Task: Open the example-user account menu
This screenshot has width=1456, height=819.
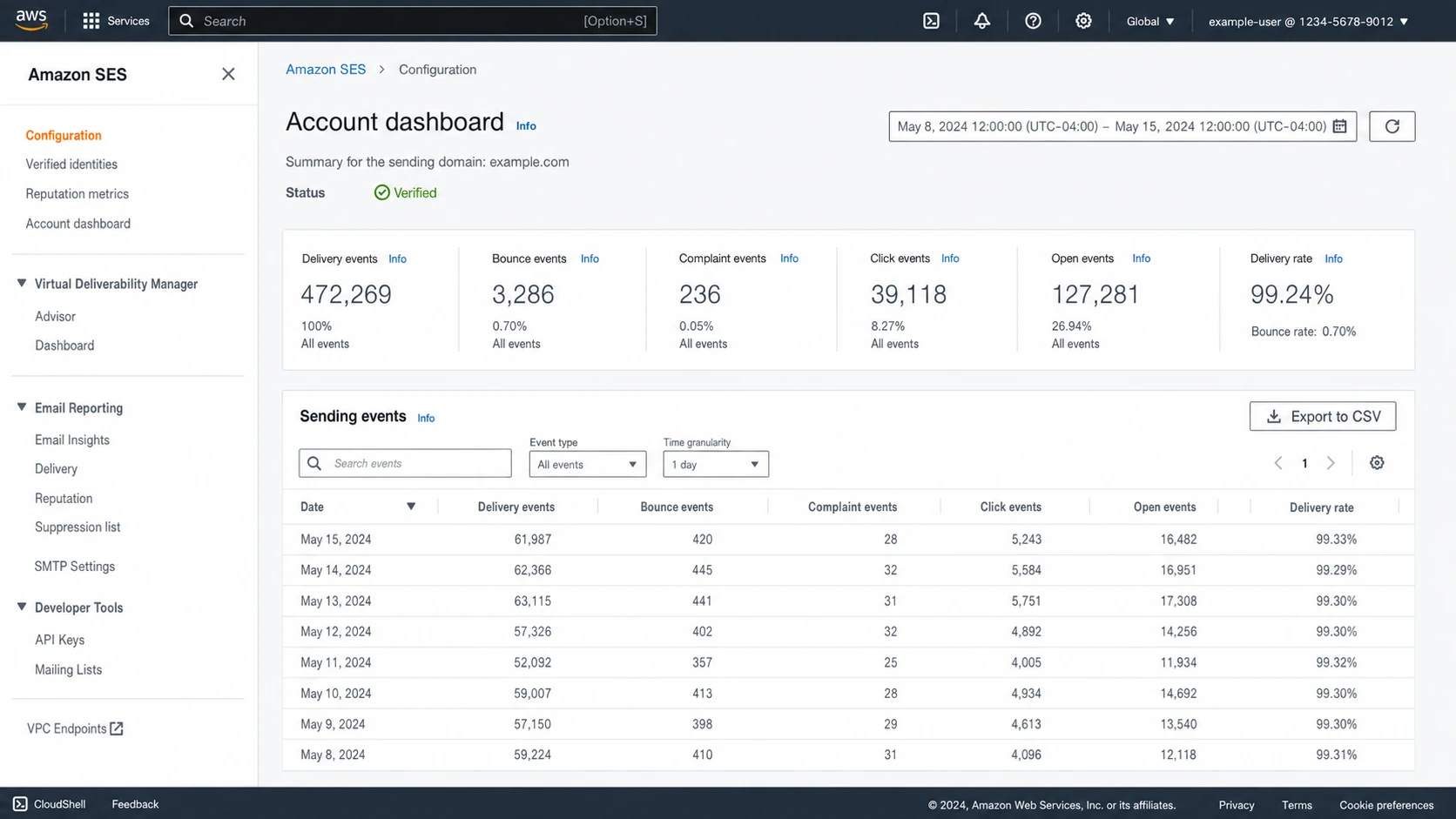Action: point(1308,21)
